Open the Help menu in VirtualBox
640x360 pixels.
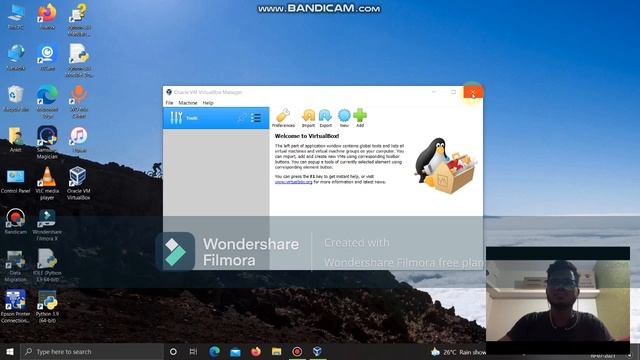(208, 103)
